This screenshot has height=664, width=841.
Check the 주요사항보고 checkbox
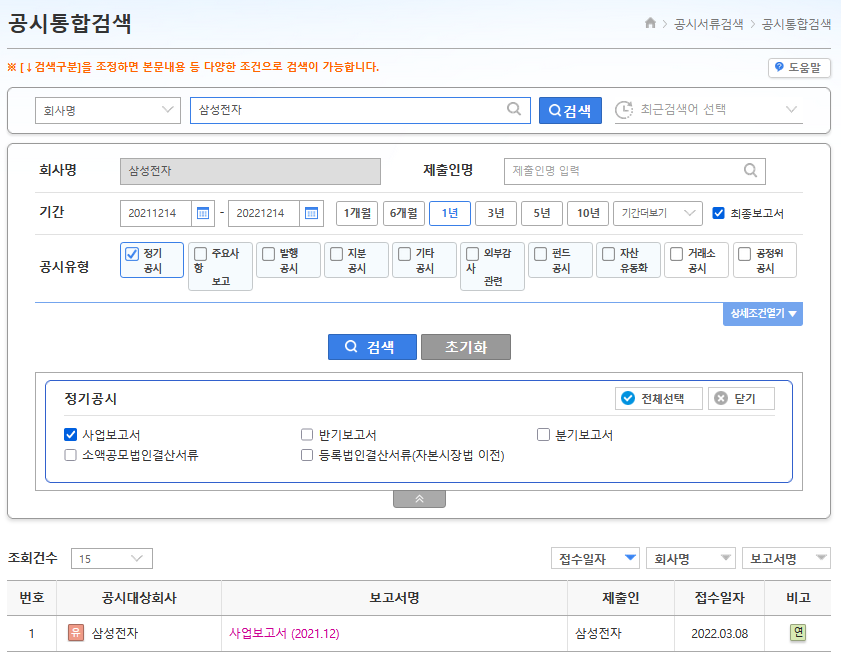click(x=200, y=254)
